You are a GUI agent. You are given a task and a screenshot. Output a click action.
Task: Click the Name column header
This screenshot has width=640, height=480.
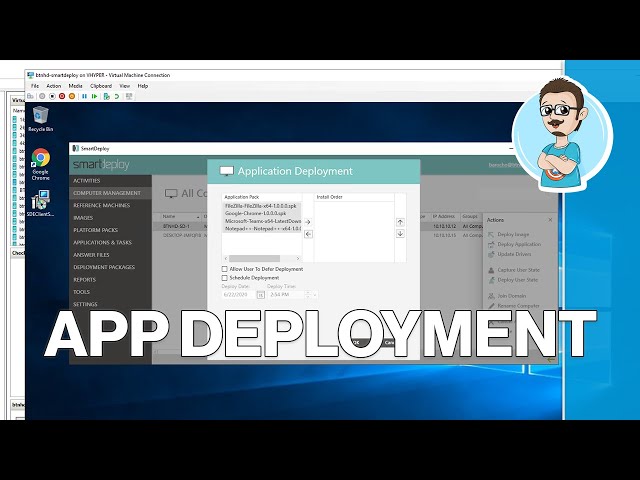(x=178, y=216)
